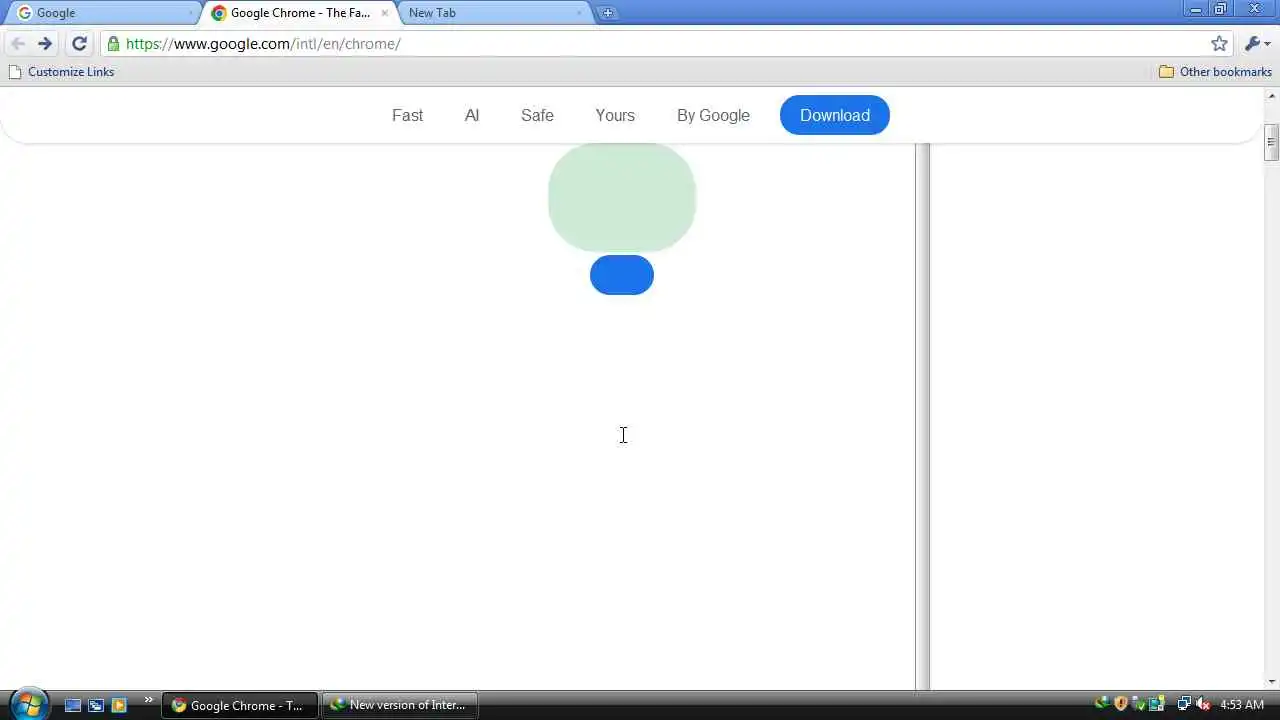The width and height of the screenshot is (1280, 720).
Task: Expand the quick launch overflow chevron
Action: [149, 700]
